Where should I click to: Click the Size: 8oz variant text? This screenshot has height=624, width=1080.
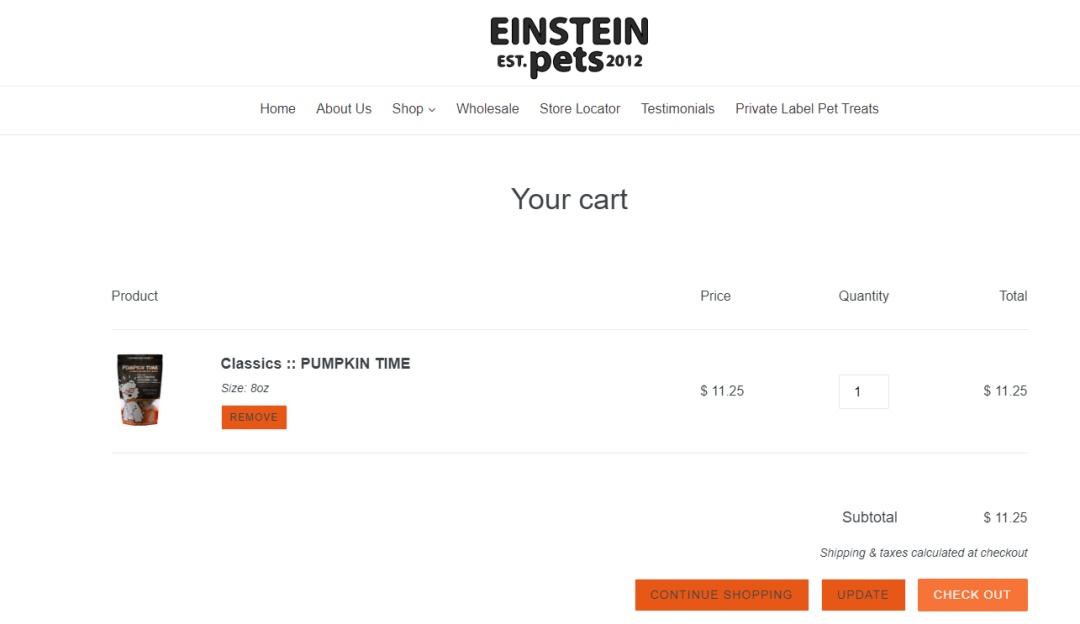pyautogui.click(x=245, y=388)
